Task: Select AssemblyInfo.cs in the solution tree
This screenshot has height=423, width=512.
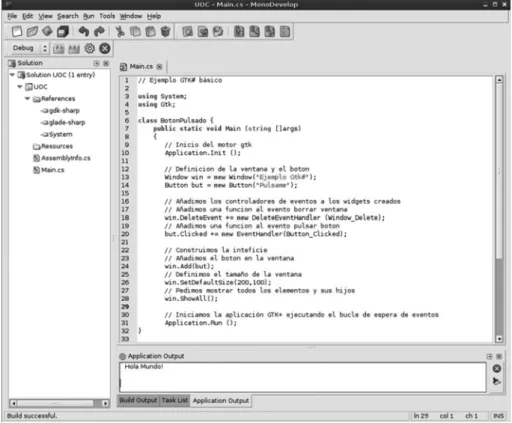Action: 66,158
